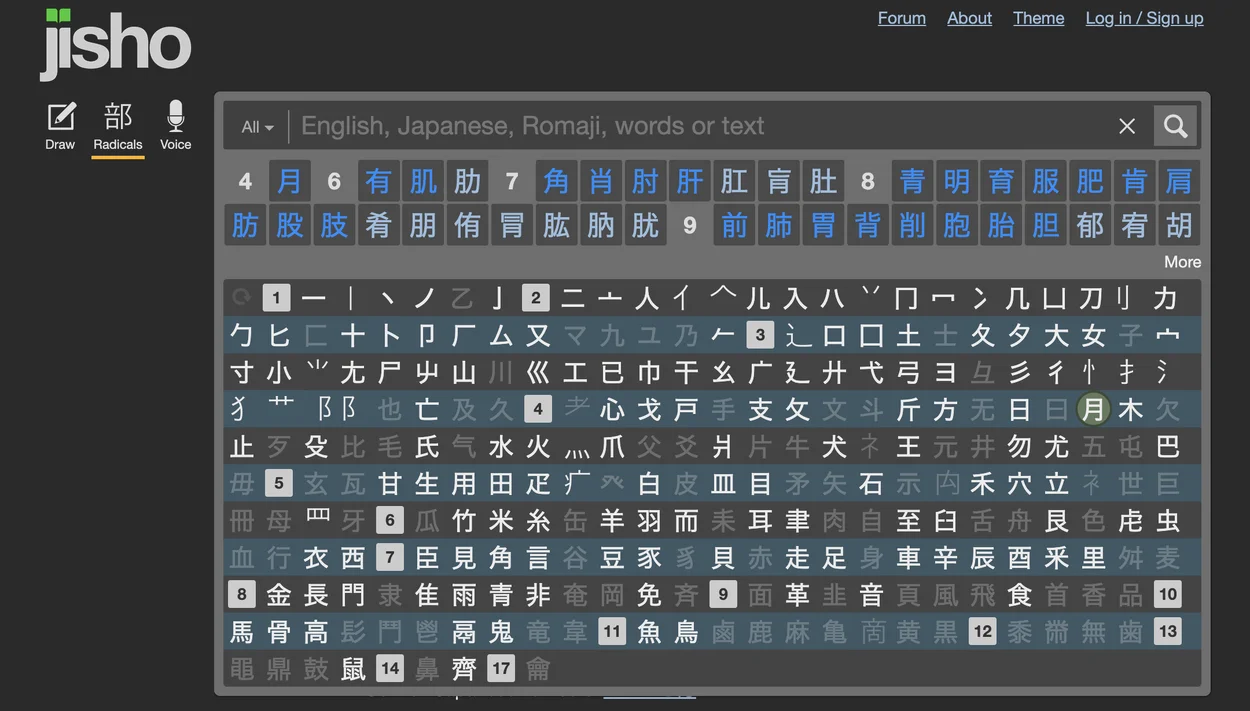Show More kanji results
Screen dimensions: 1250x711
click(1182, 262)
